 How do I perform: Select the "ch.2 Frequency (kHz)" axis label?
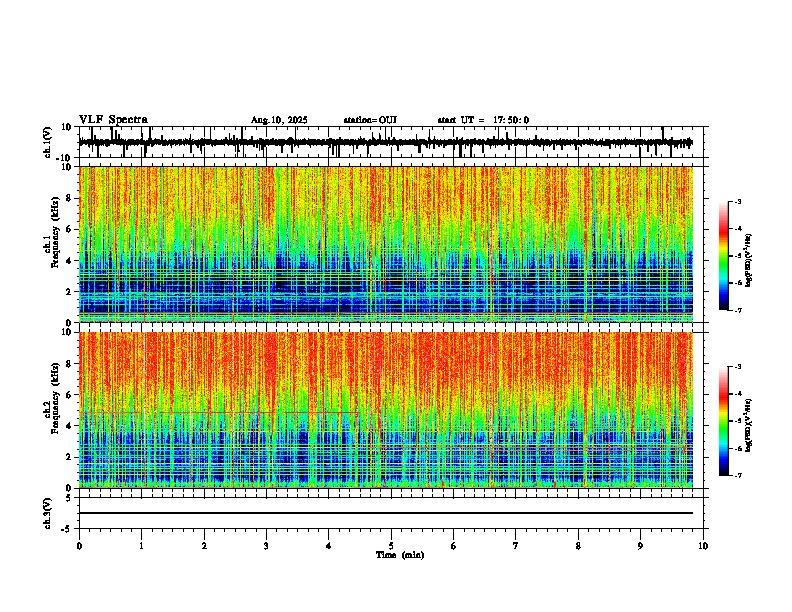click(x=51, y=398)
